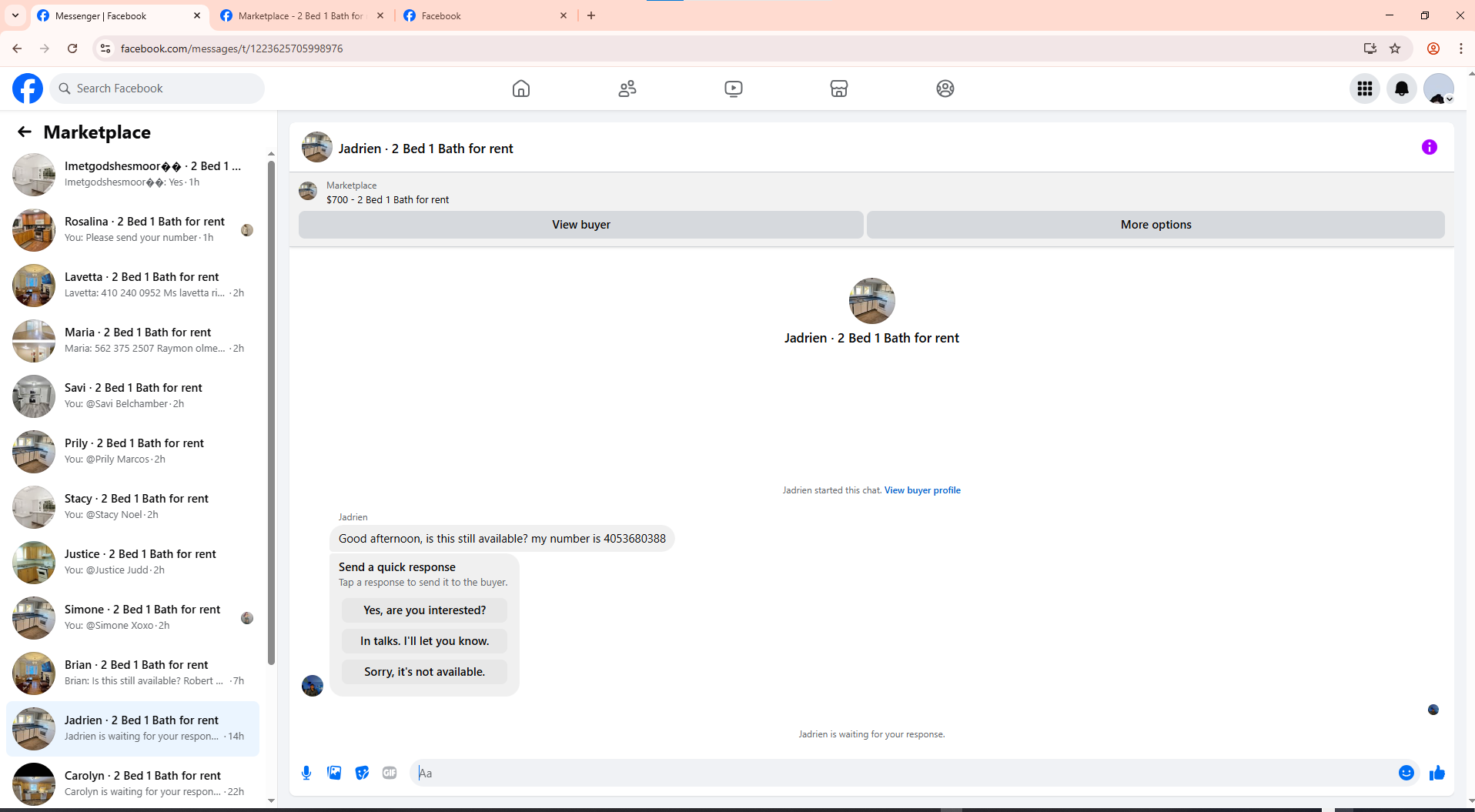Click the back arrow beside Marketplace heading

point(25,132)
